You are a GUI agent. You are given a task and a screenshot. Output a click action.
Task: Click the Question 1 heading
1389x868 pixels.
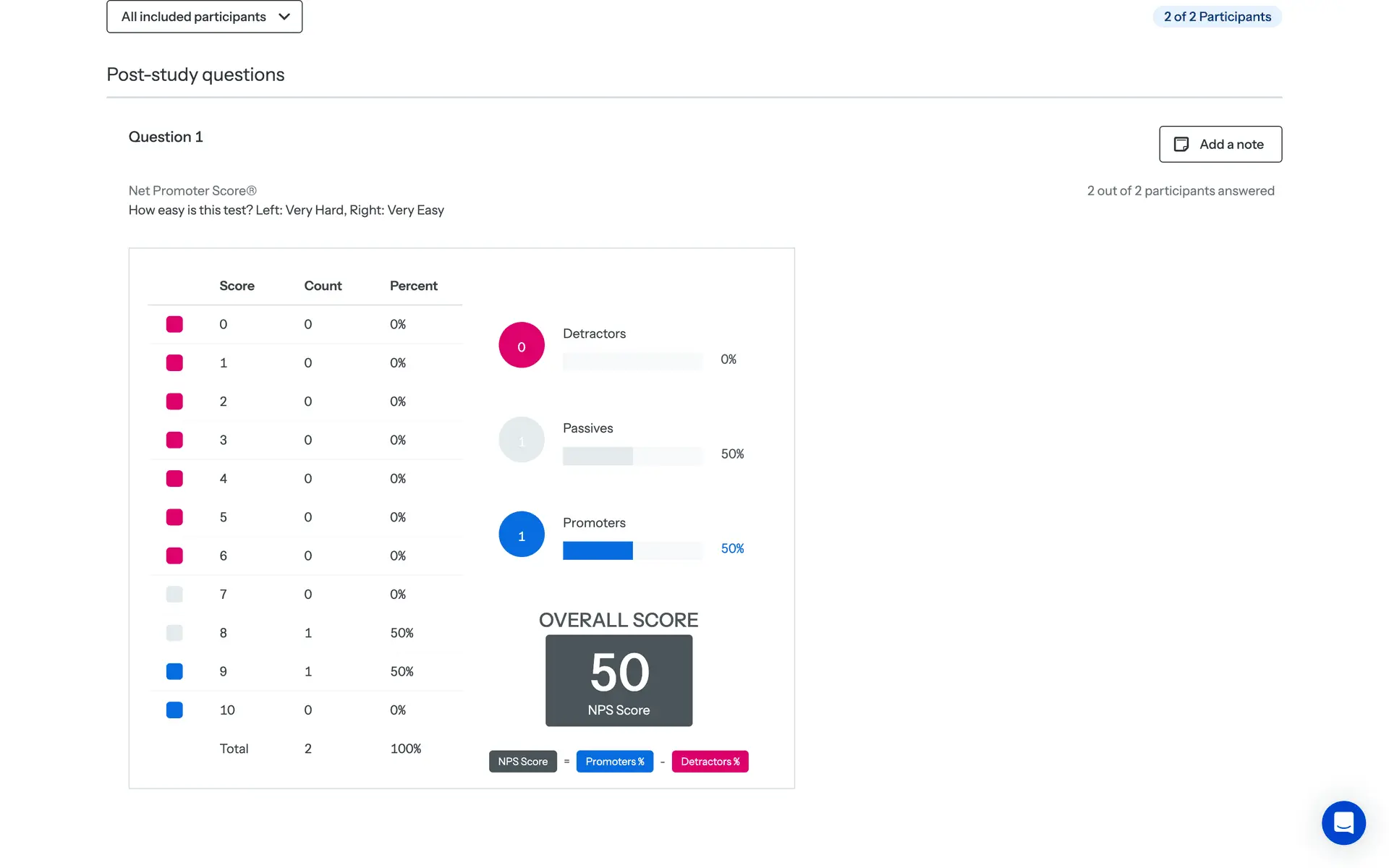(166, 137)
